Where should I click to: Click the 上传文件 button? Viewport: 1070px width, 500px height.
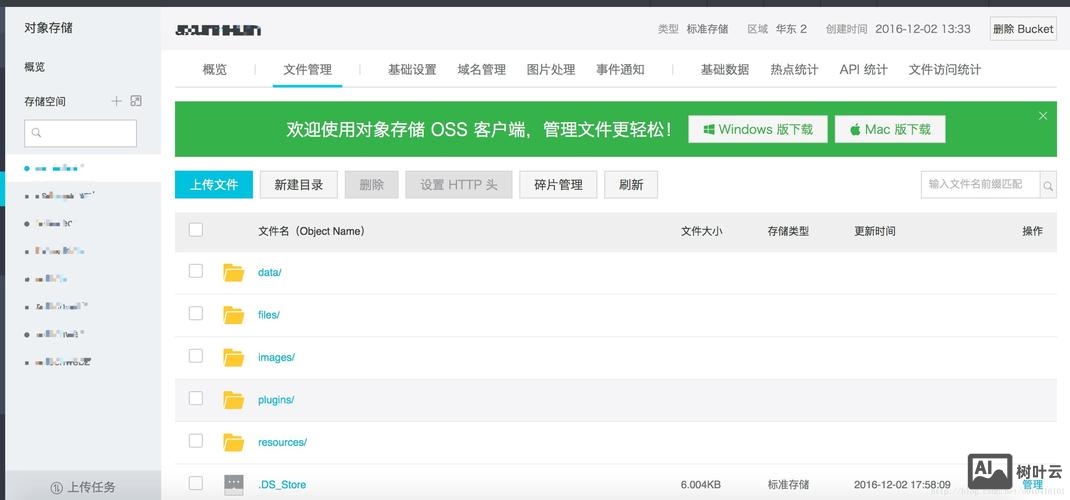(x=214, y=184)
